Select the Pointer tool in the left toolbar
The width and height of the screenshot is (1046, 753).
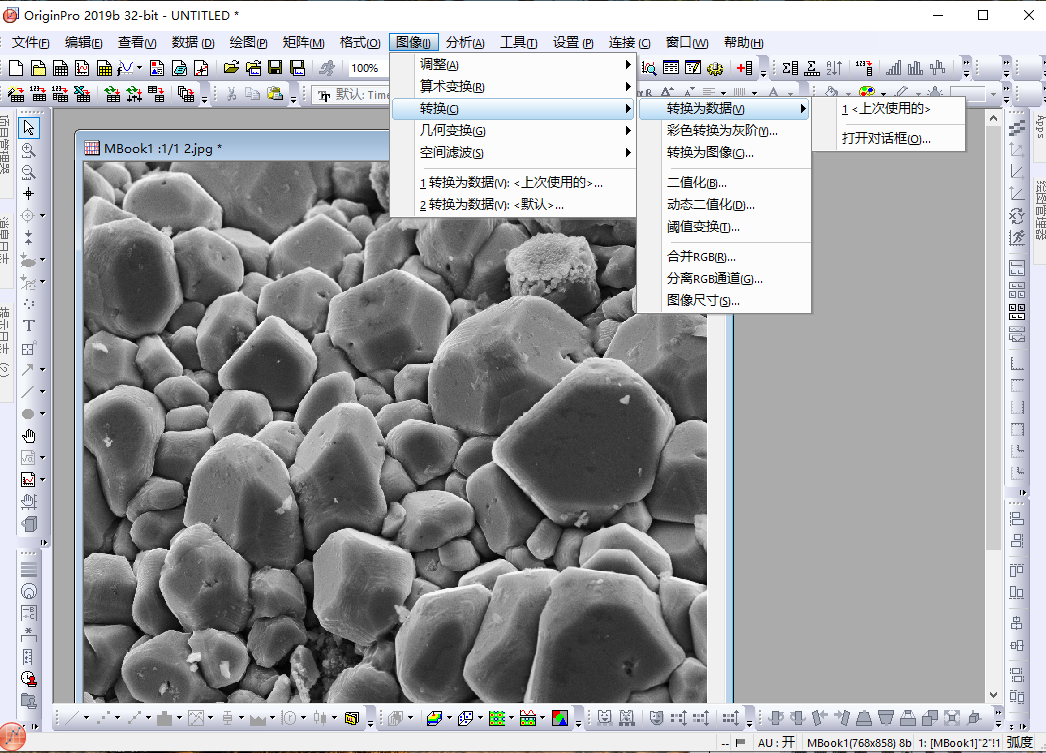[29, 128]
